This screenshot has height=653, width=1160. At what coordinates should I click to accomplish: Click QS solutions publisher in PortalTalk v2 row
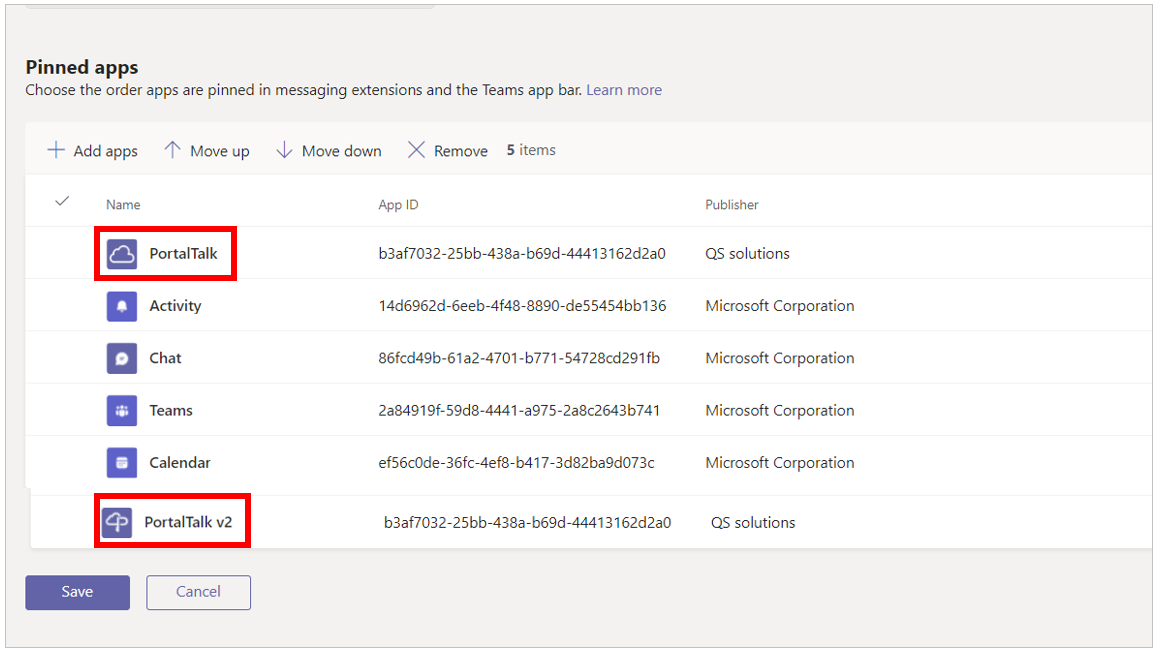coord(752,523)
